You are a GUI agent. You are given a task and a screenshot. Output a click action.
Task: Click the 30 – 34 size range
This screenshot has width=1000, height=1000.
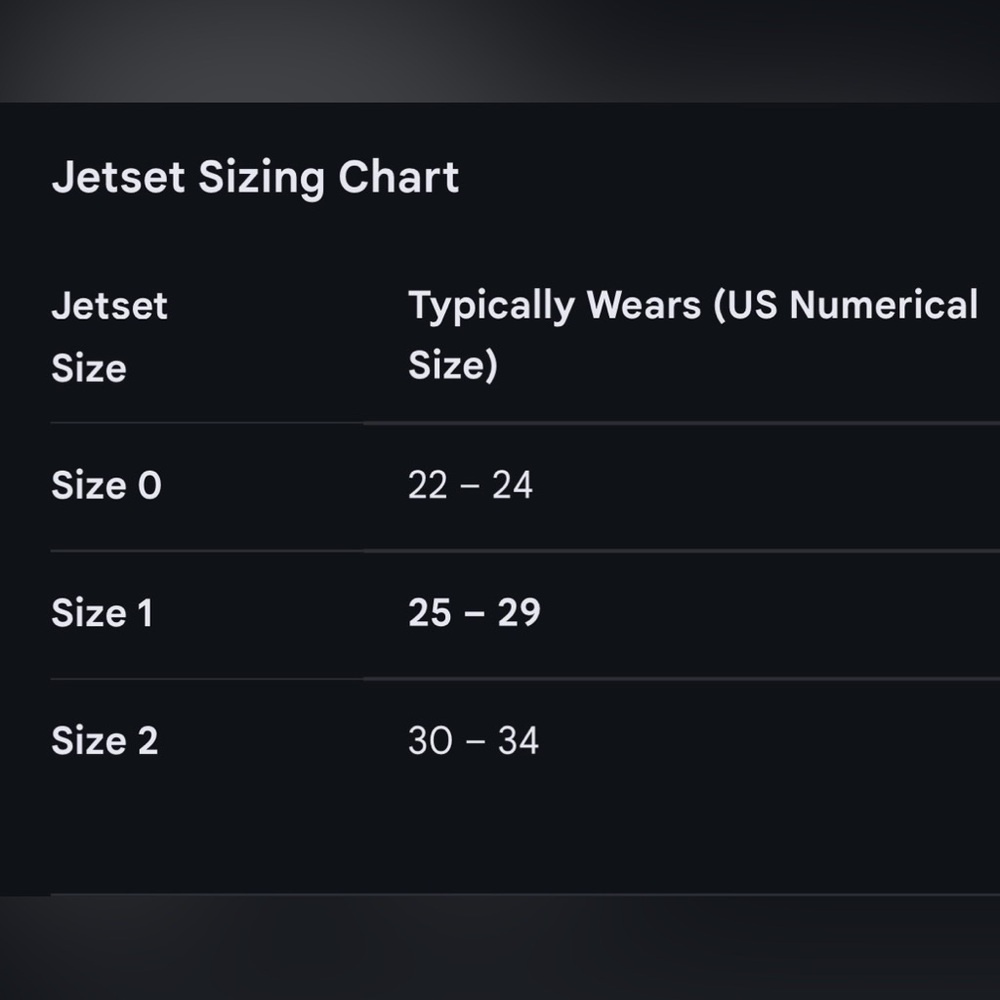(473, 740)
